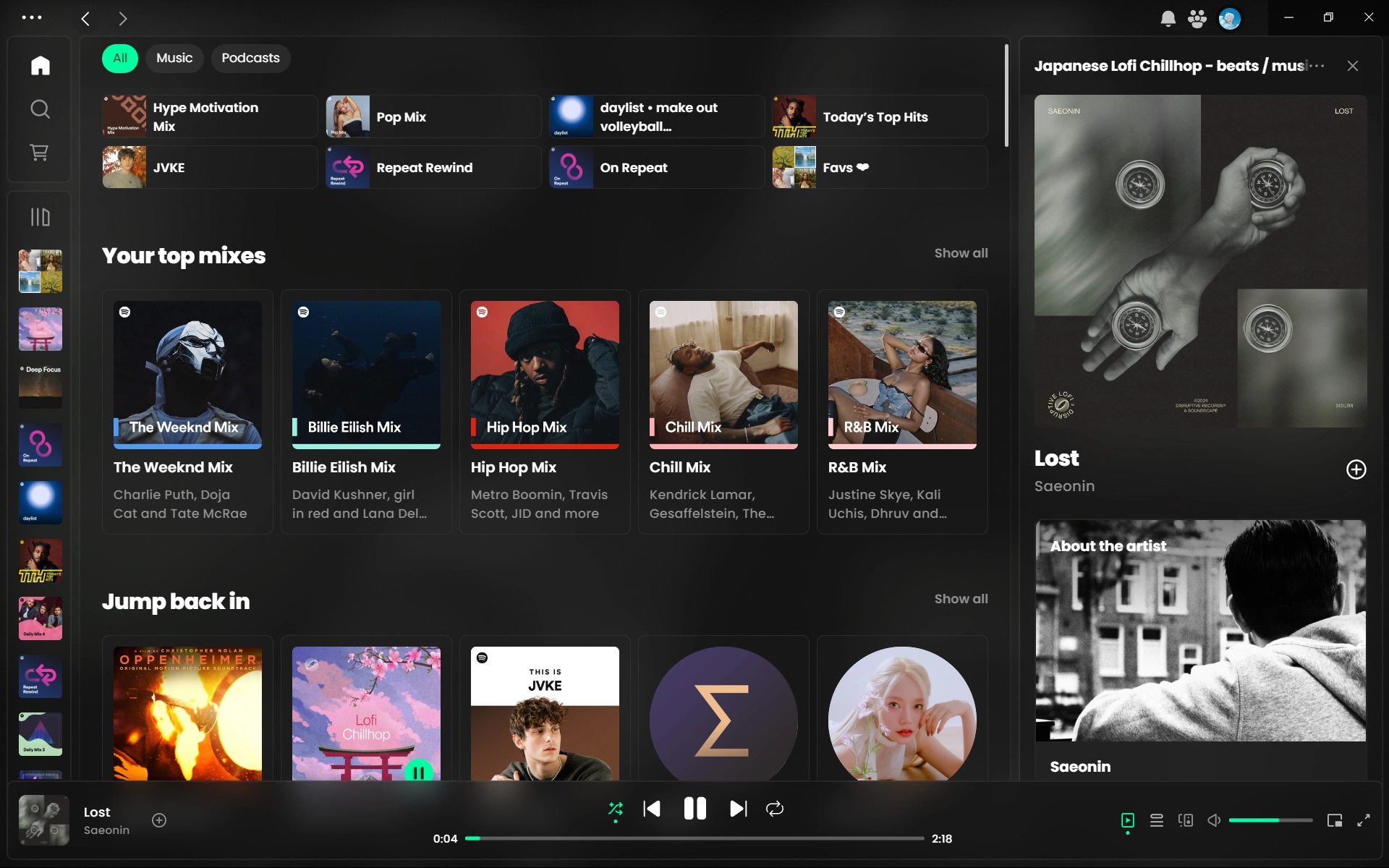Collapse Your Library sidebar
The image size is (1389, 868).
tap(41, 217)
